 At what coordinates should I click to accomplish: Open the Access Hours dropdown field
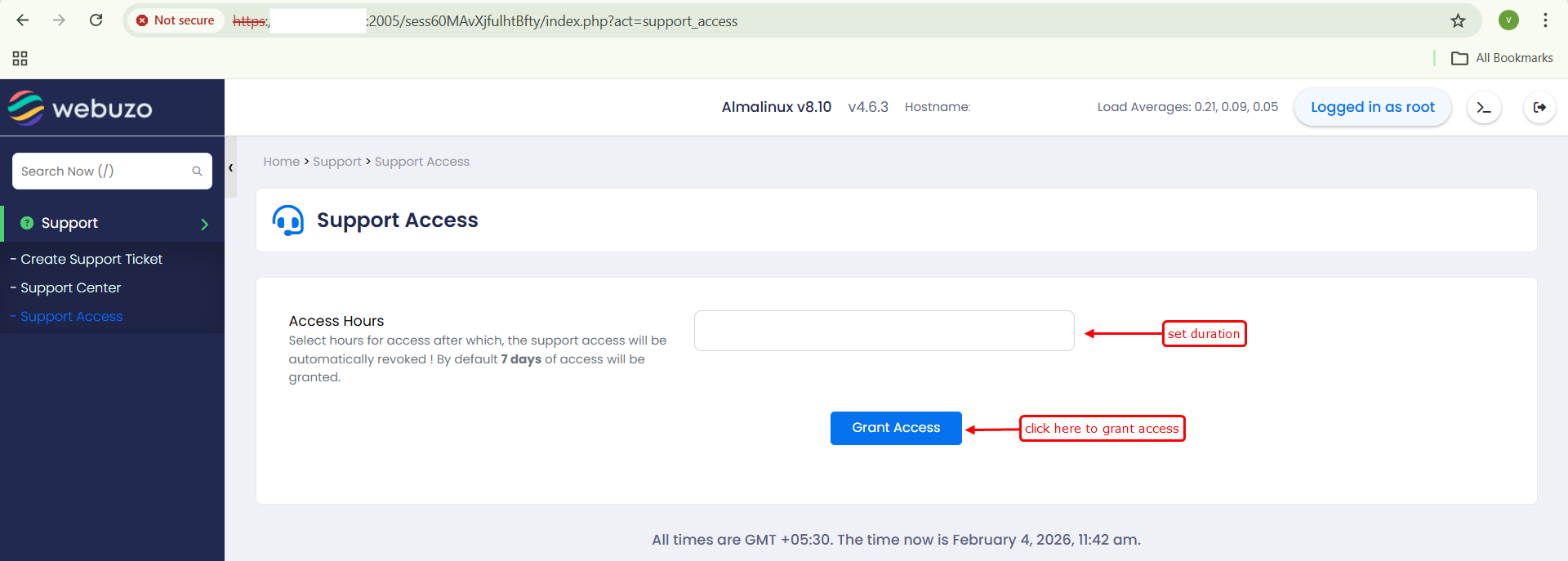[884, 331]
